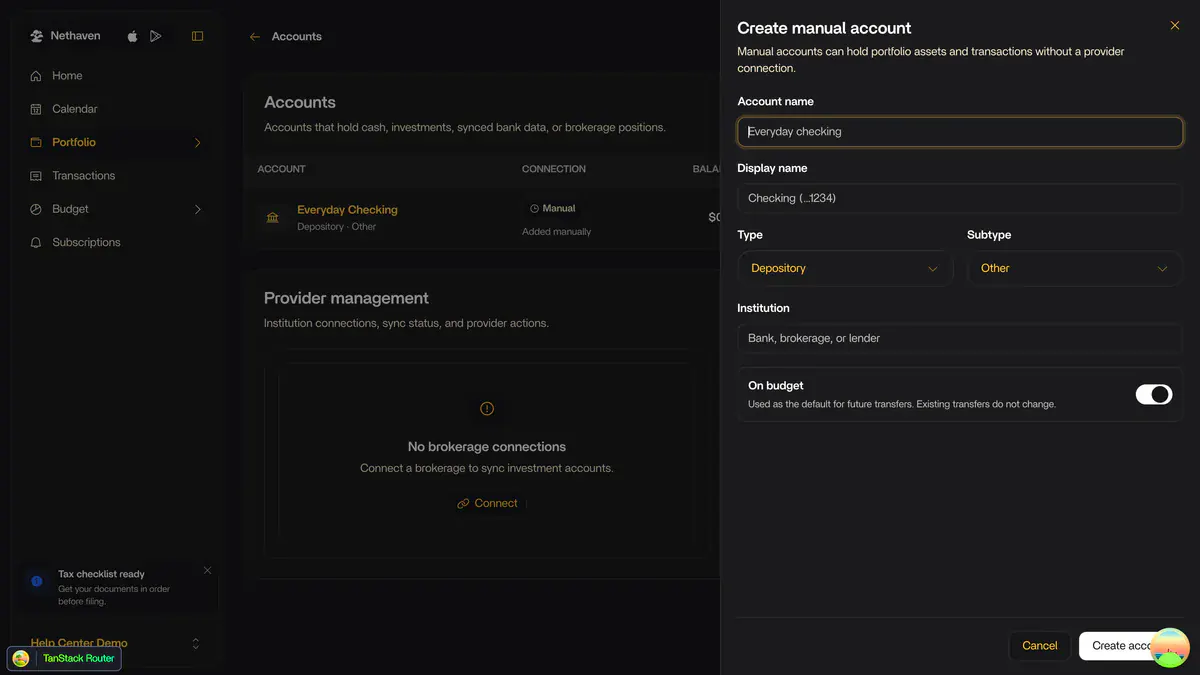This screenshot has height=675, width=1200.
Task: Go back with the Accounts arrow icon
Action: pyautogui.click(x=255, y=37)
